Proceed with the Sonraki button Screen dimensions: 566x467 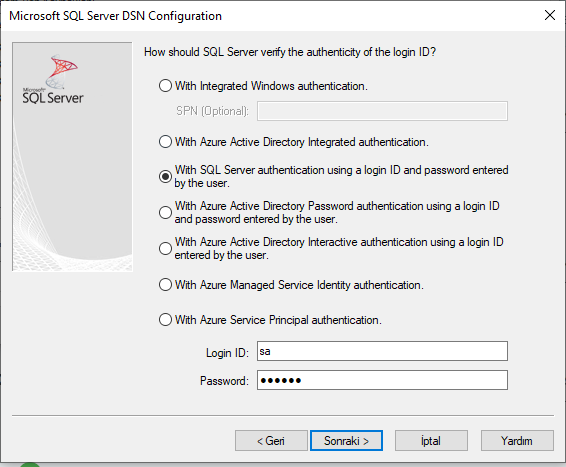346,441
